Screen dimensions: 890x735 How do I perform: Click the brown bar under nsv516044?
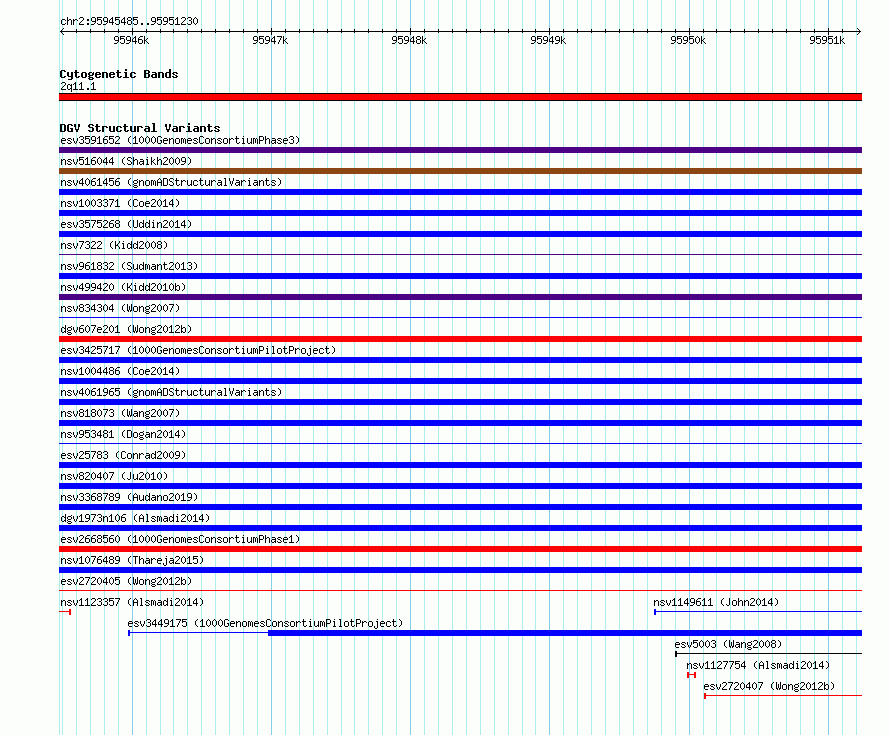click(x=460, y=171)
